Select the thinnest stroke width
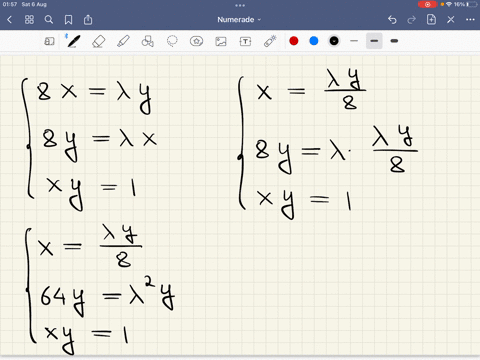Image resolution: width=480 pixels, height=360 pixels. 354,41
